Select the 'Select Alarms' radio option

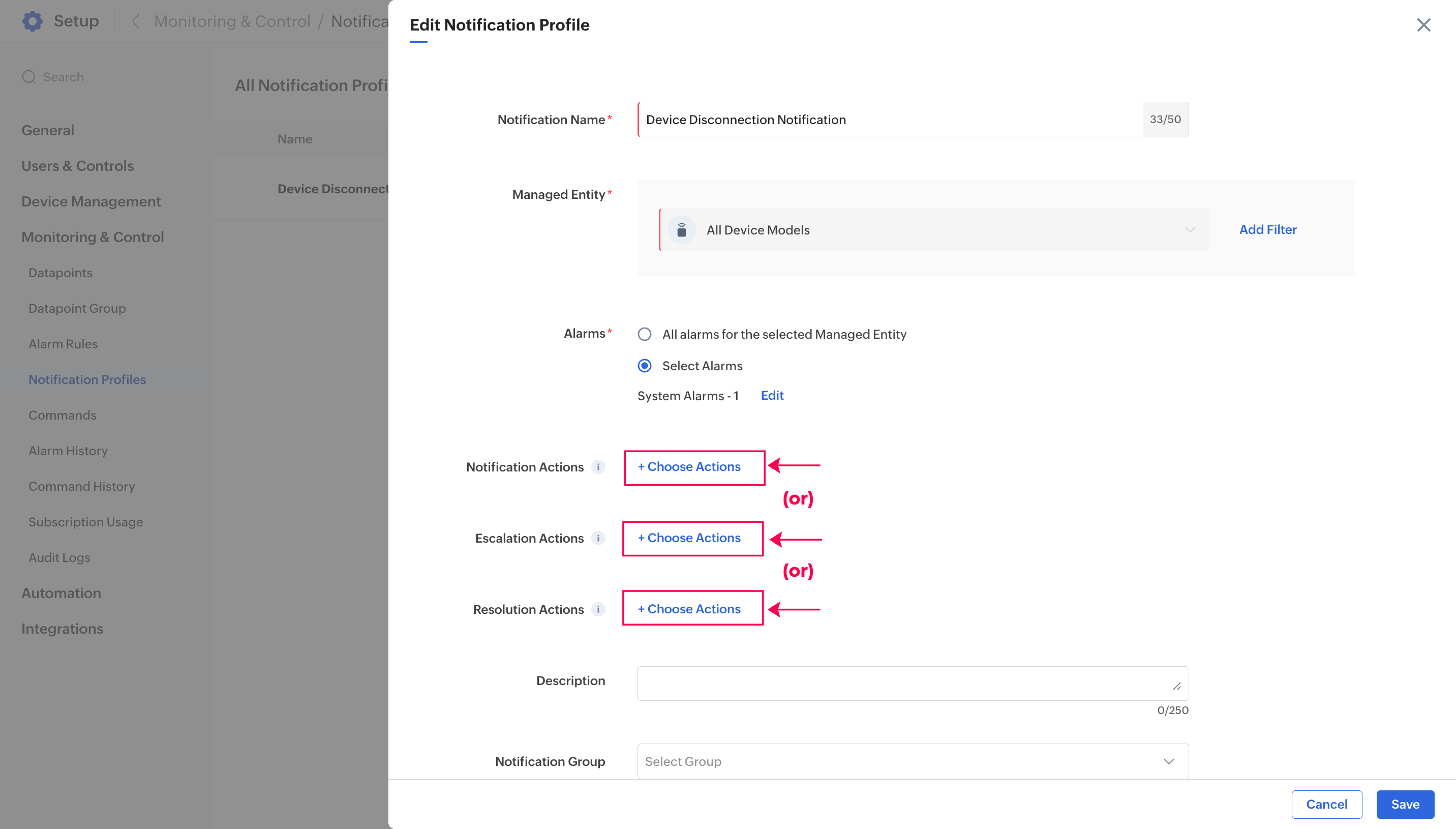point(645,366)
